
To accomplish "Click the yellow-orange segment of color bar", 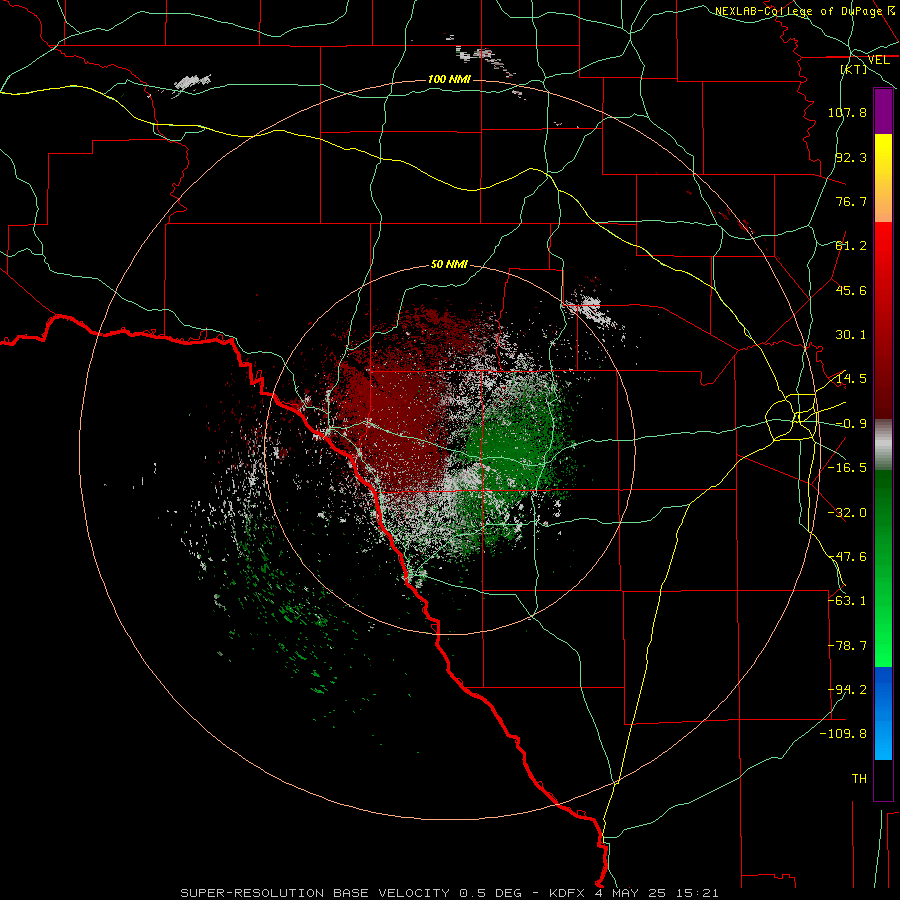I will 883,178.
